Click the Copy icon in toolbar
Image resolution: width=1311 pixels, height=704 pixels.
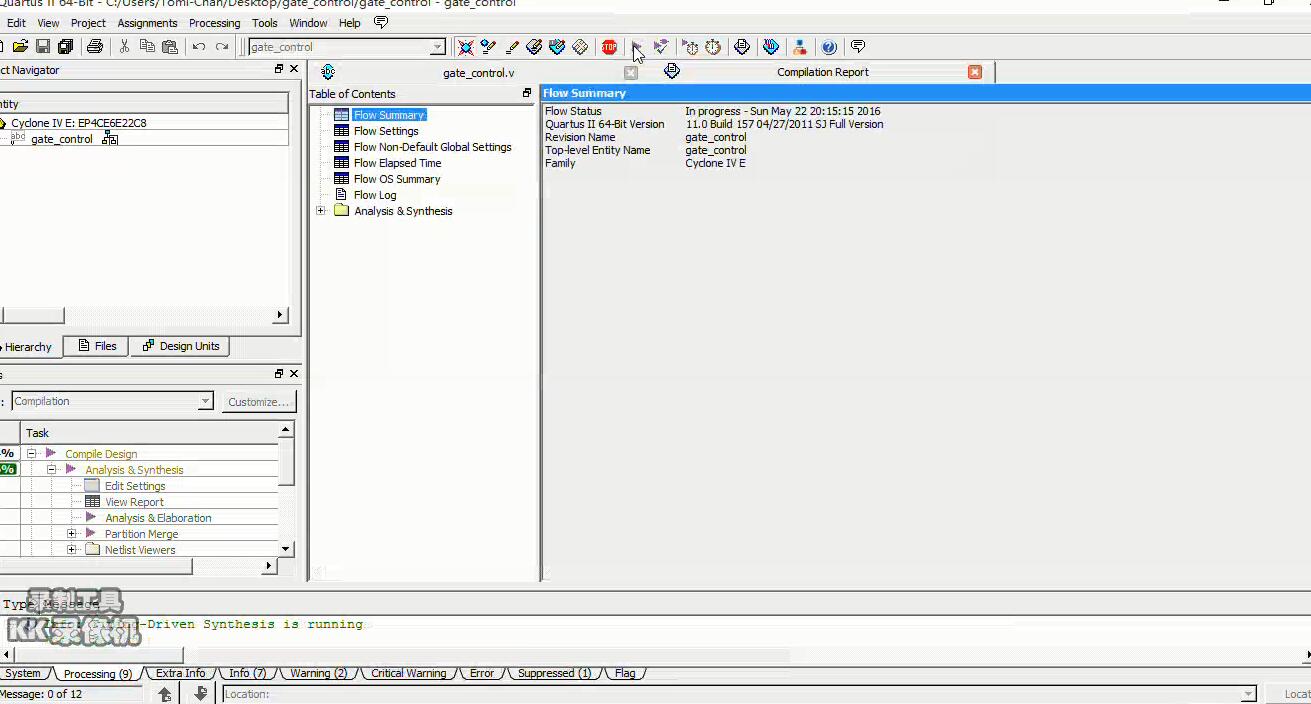pos(147,47)
